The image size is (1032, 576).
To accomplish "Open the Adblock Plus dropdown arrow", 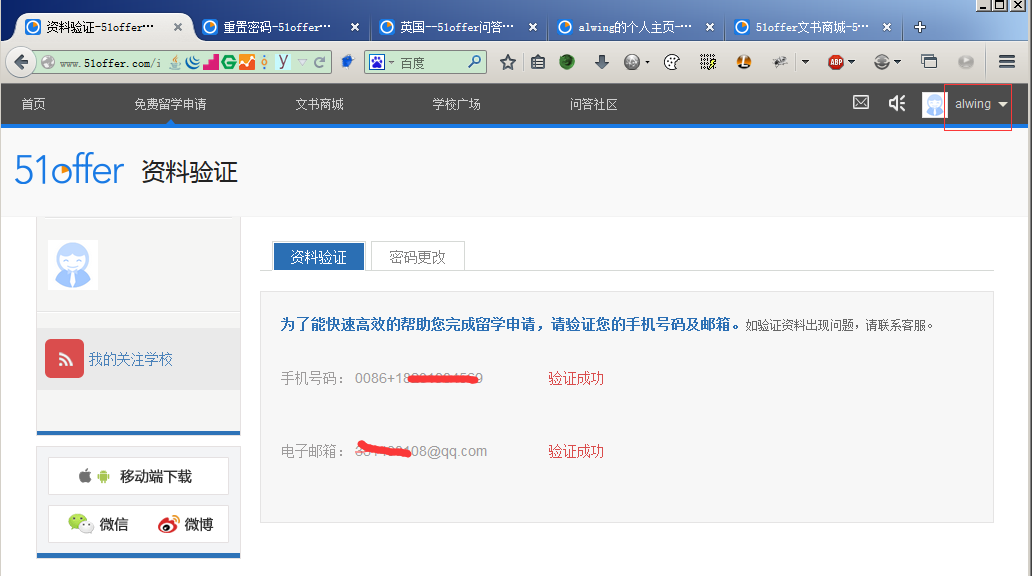I will coord(852,62).
